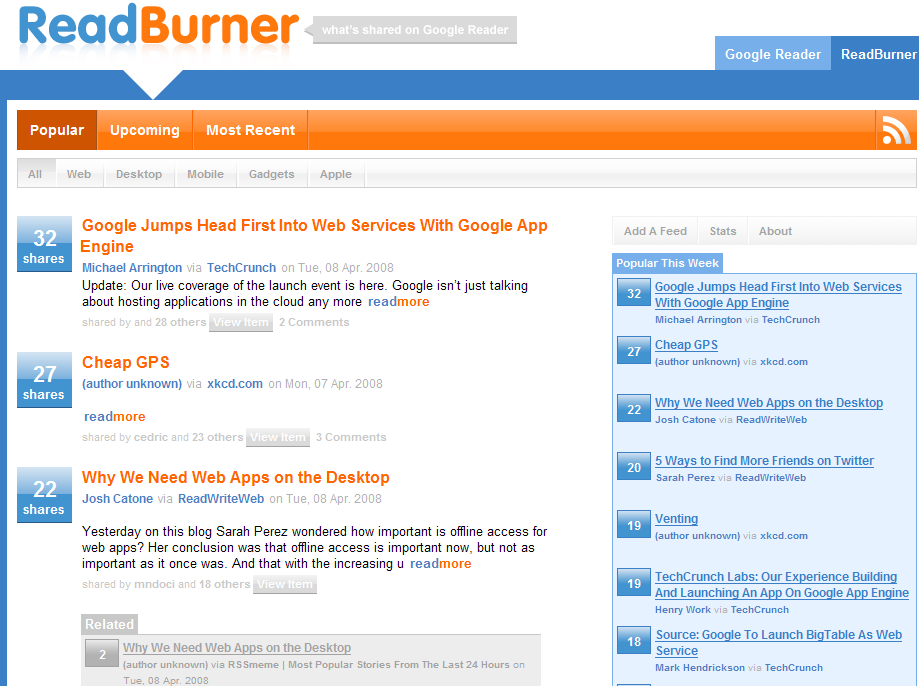This screenshot has width=923, height=686.
Task: Open the Venting sidebar link
Action: 676,519
